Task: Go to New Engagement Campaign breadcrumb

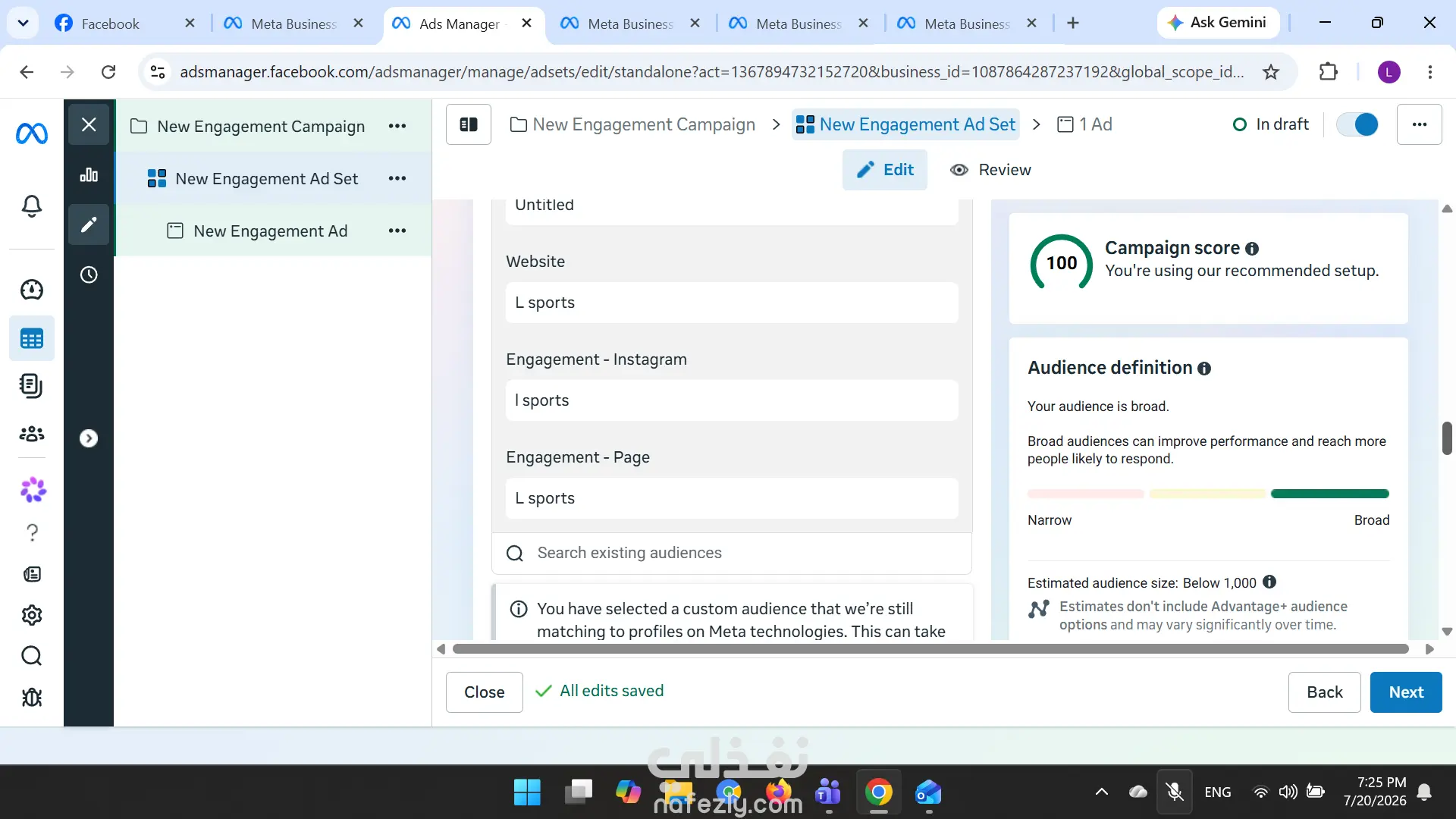Action: 633,124
